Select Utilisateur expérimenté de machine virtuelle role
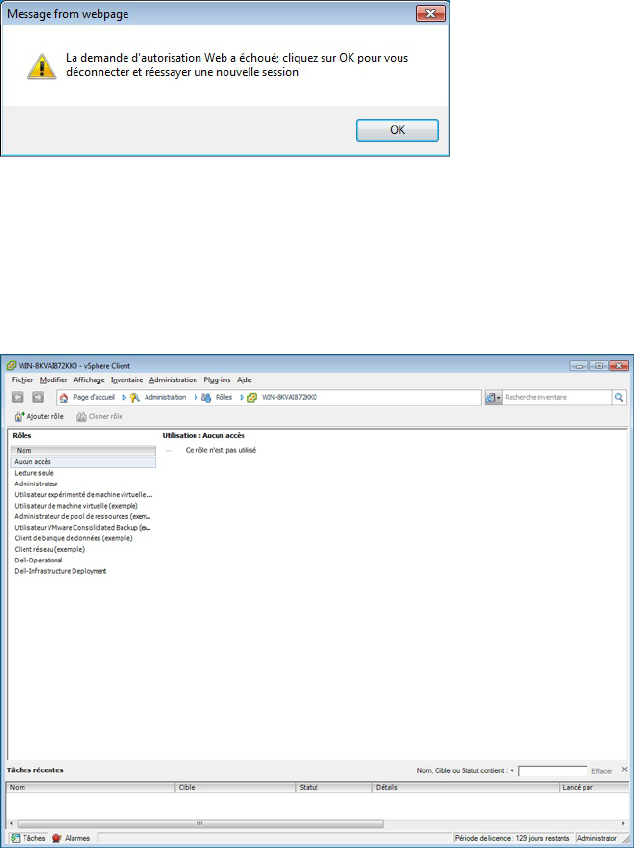 pyautogui.click(x=83, y=495)
